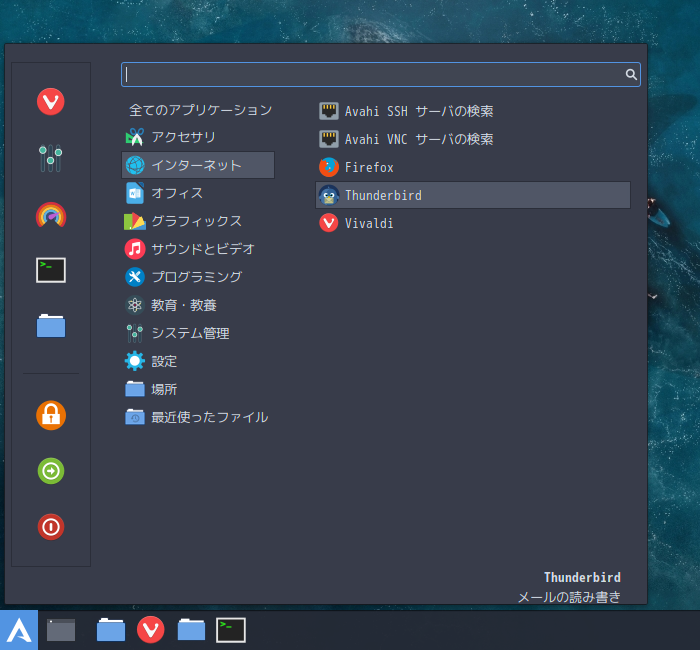The height and width of the screenshot is (650, 700).
Task: Click the search magnifier icon
Action: coord(631,75)
